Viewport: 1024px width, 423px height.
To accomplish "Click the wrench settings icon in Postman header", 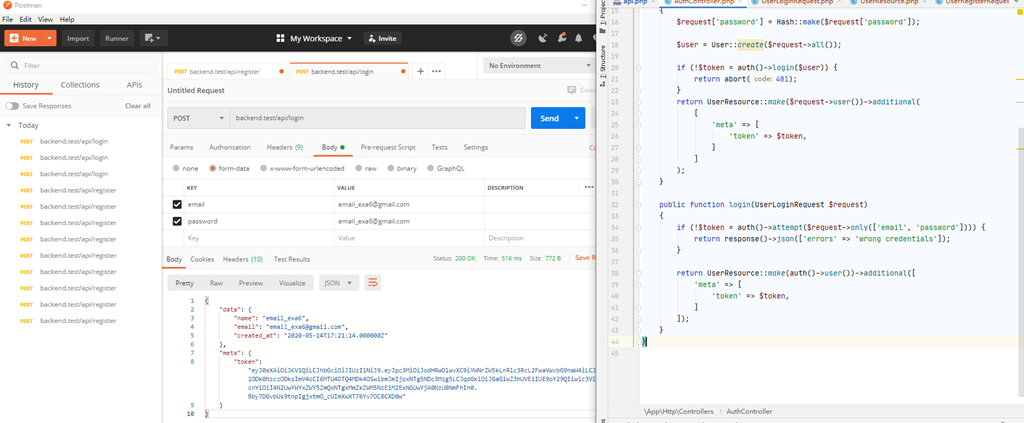I will click(x=561, y=38).
